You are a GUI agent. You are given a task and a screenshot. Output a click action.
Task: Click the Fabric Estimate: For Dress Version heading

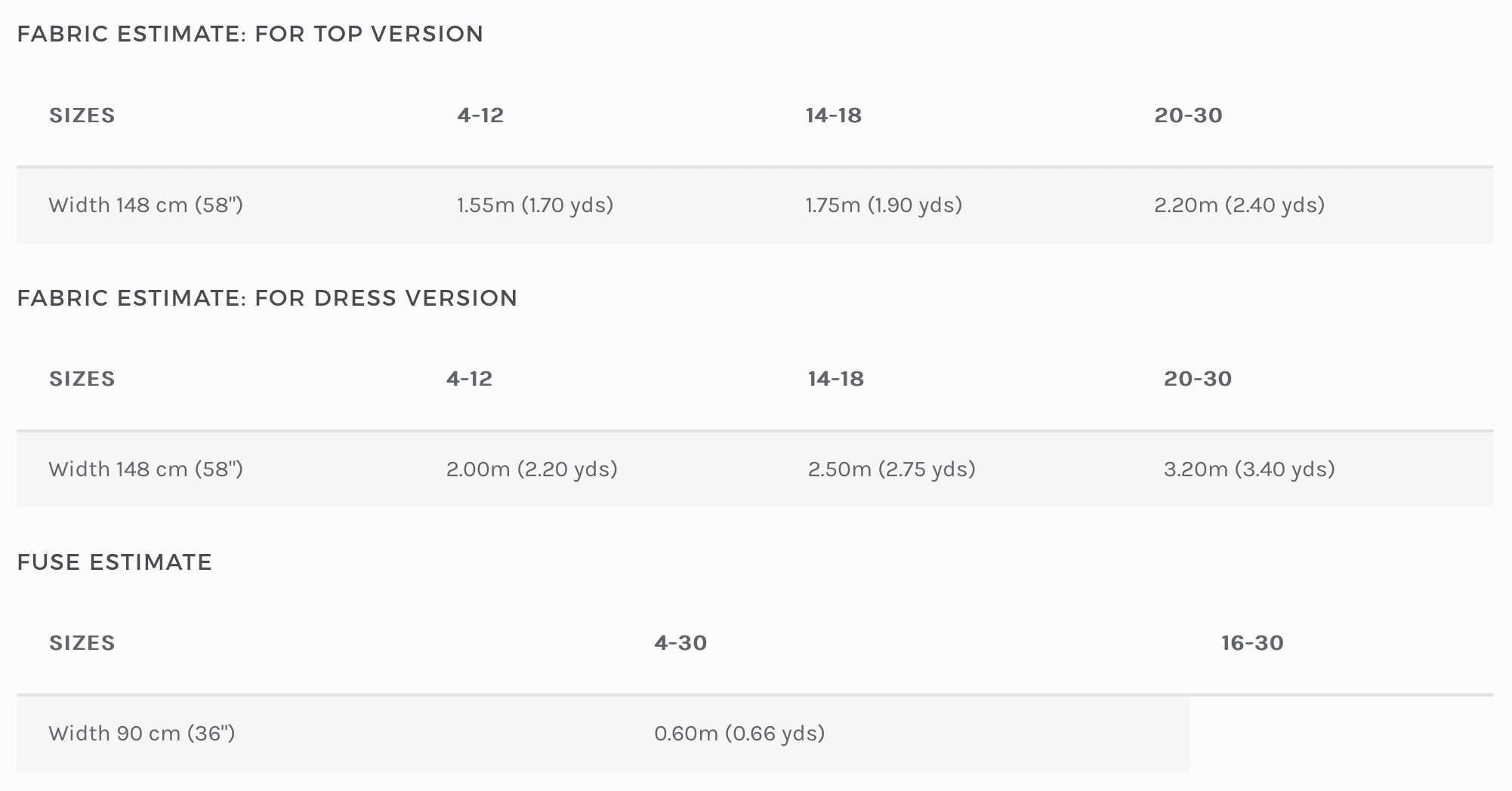click(267, 298)
